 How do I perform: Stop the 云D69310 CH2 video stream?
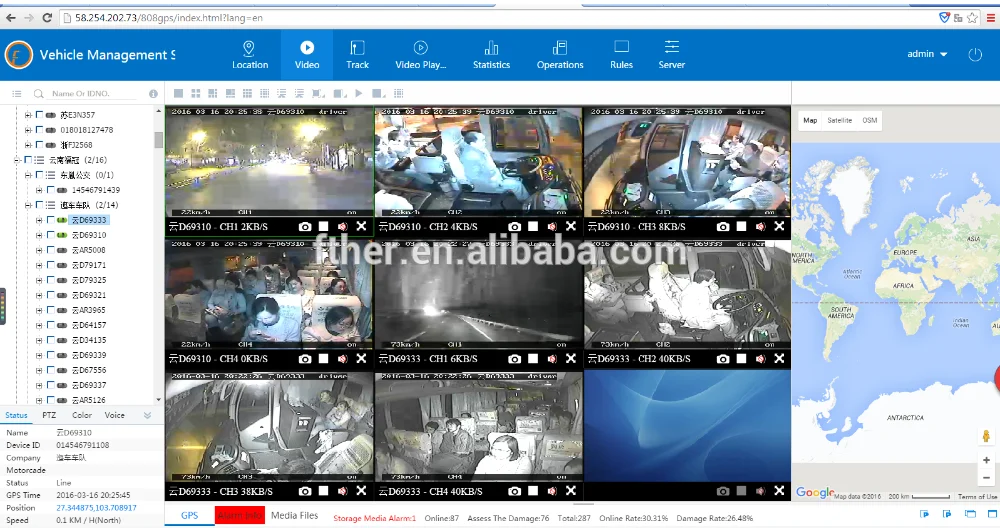pos(533,226)
